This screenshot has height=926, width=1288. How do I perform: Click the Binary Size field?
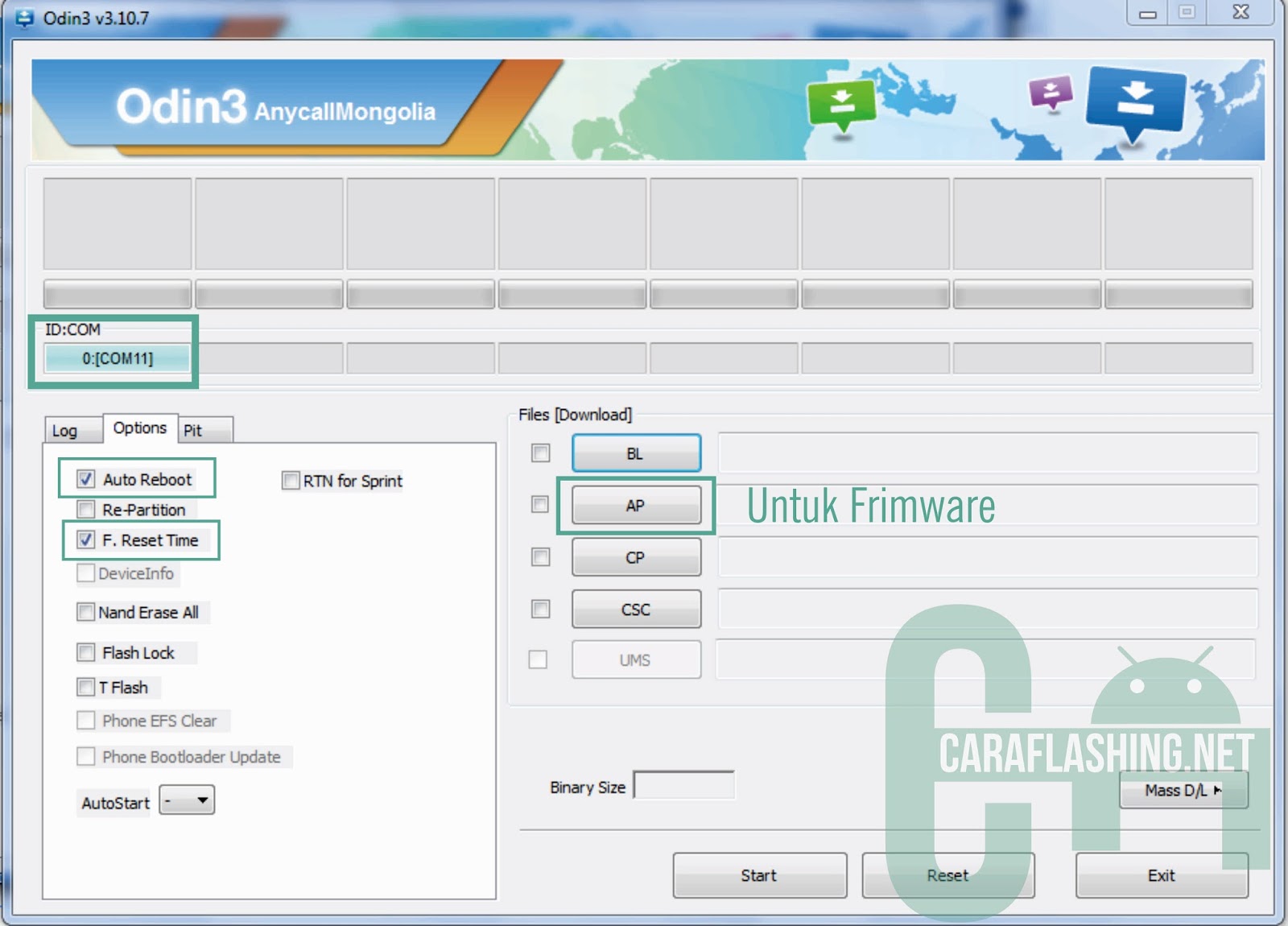(x=684, y=785)
